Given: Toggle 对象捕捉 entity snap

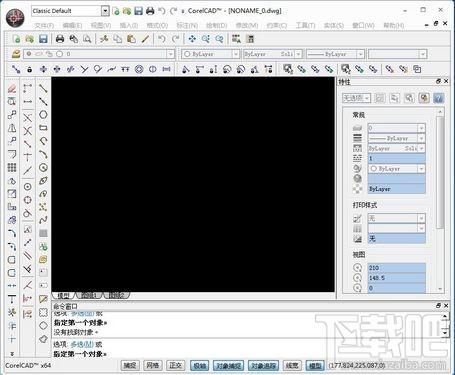Looking at the screenshot, I should pyautogui.click(x=228, y=366).
